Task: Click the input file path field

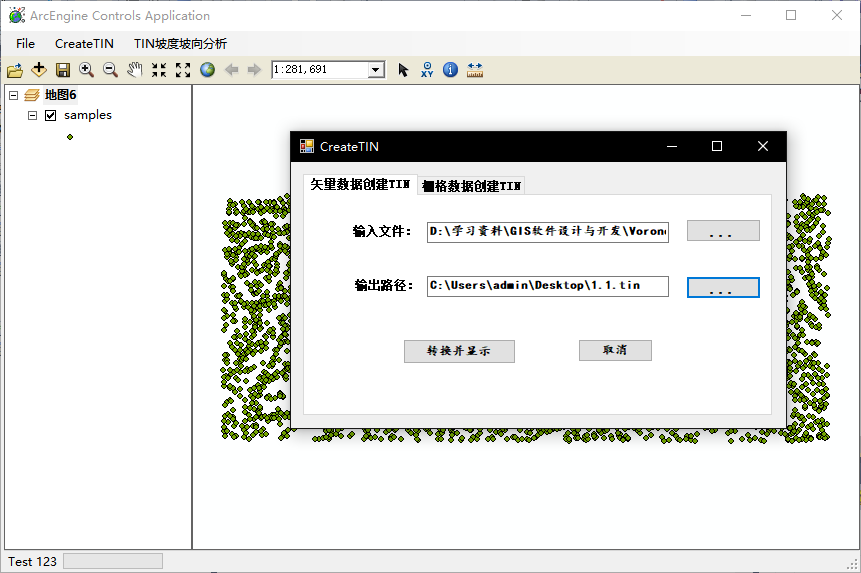Action: [x=547, y=232]
